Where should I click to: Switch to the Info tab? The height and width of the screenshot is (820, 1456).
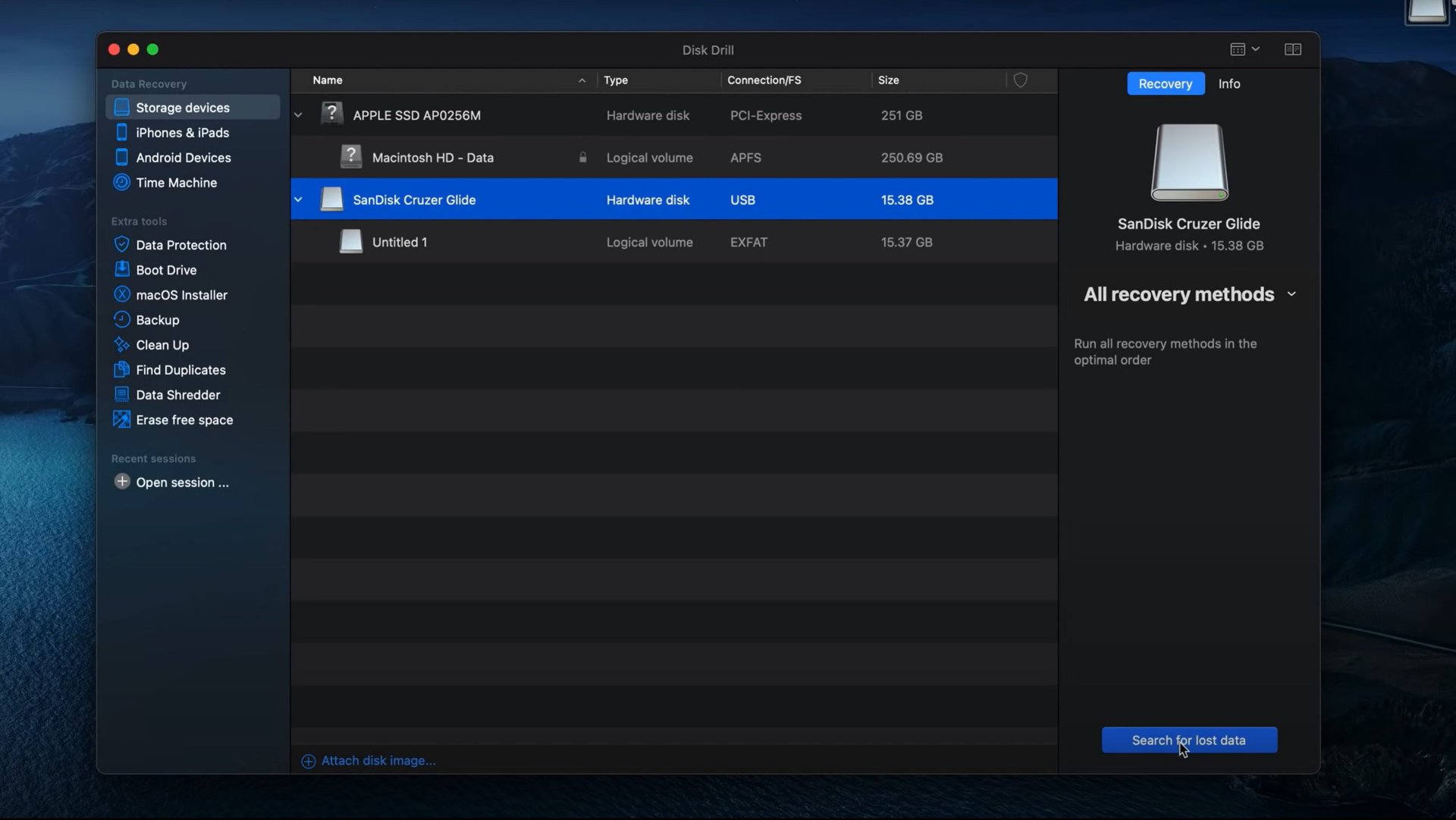tap(1229, 83)
